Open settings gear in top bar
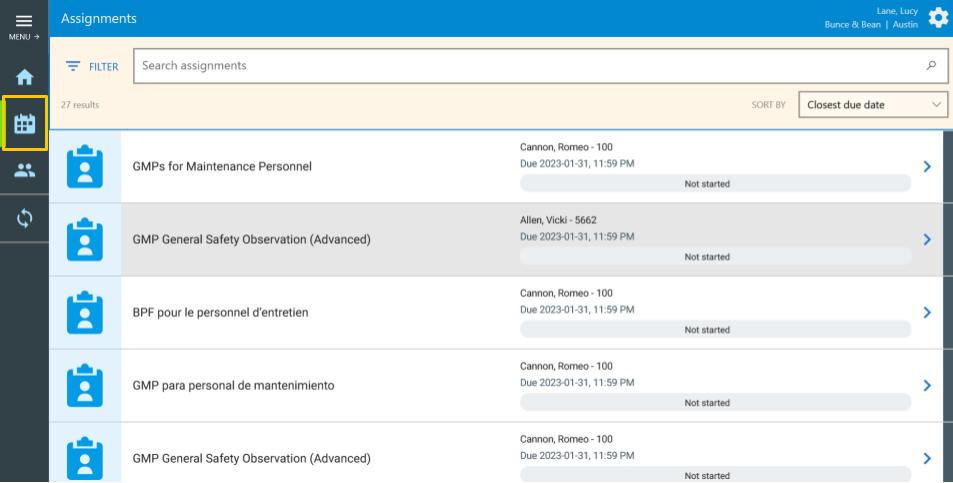Image resolution: width=953 pixels, height=483 pixels. (937, 18)
